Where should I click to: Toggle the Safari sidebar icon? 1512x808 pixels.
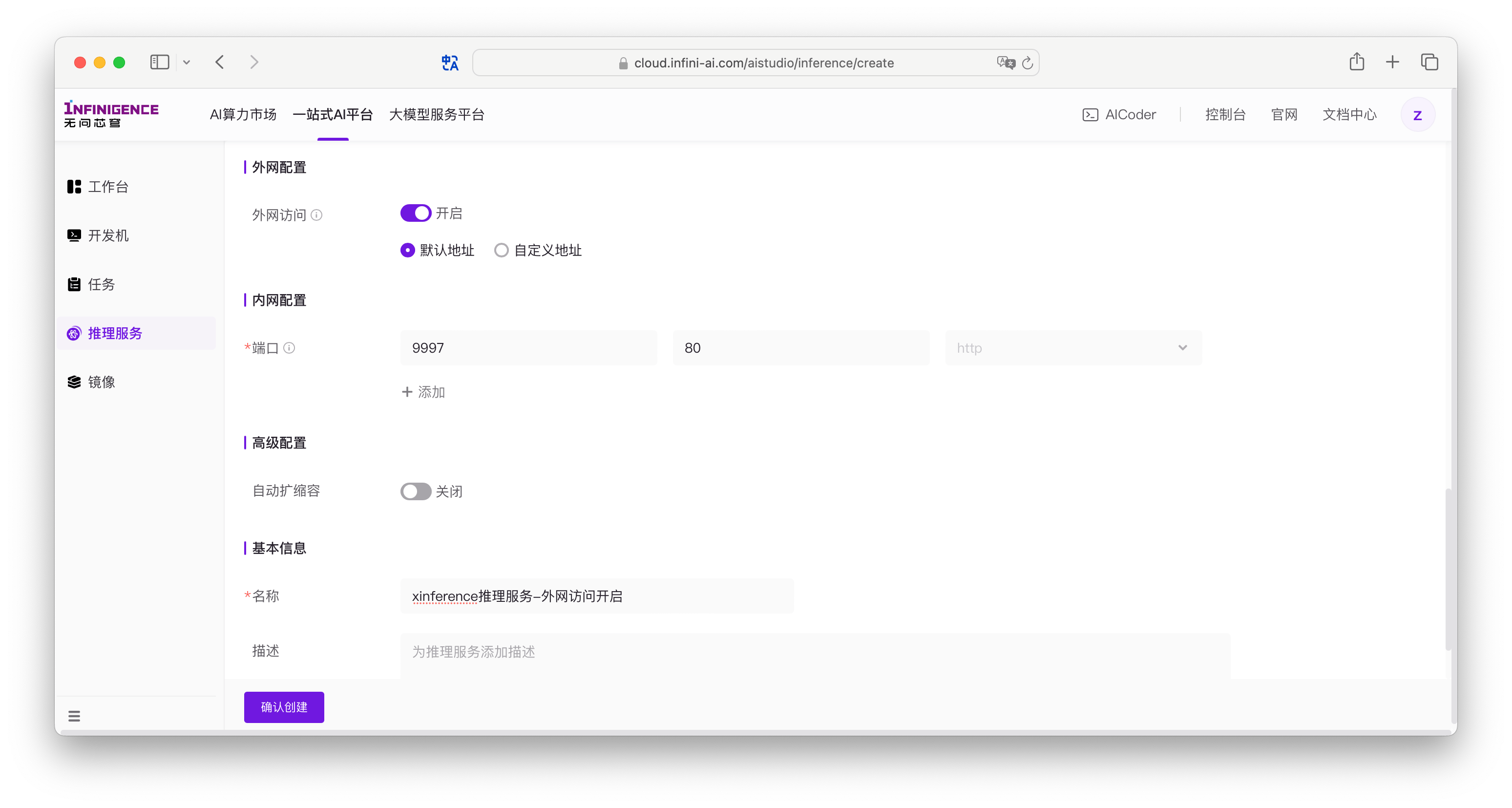[160, 62]
